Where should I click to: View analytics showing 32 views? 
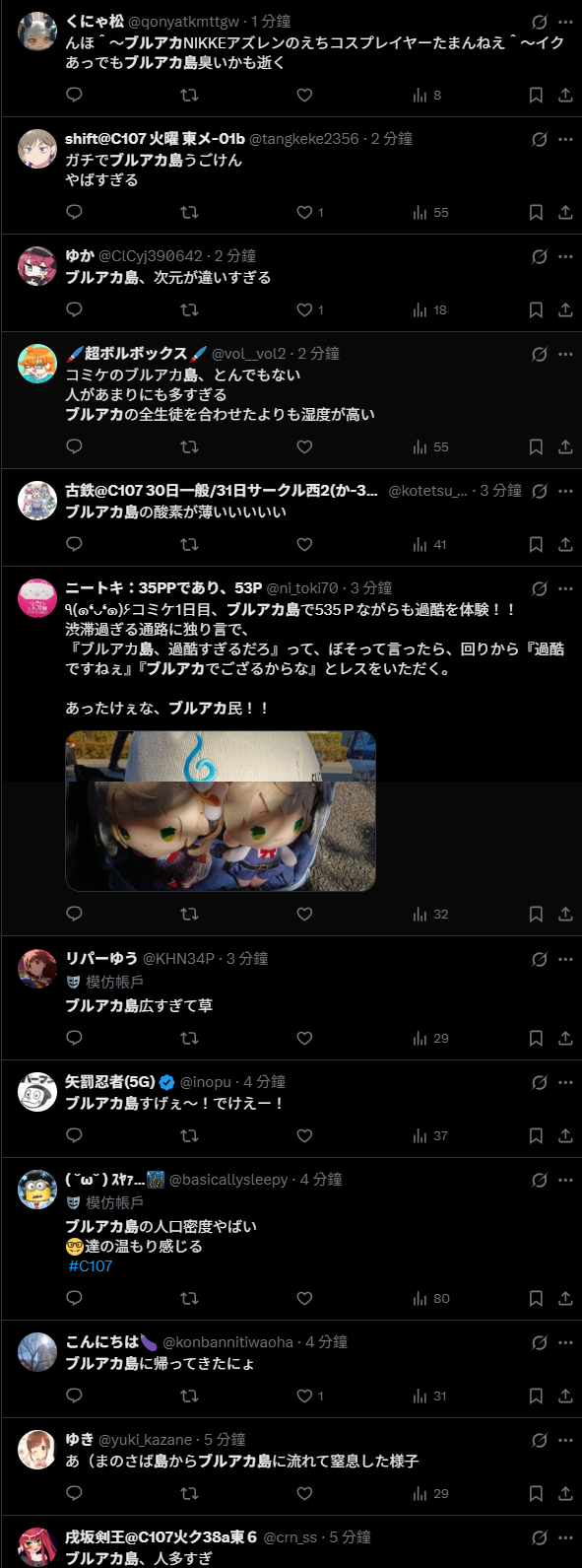430,915
